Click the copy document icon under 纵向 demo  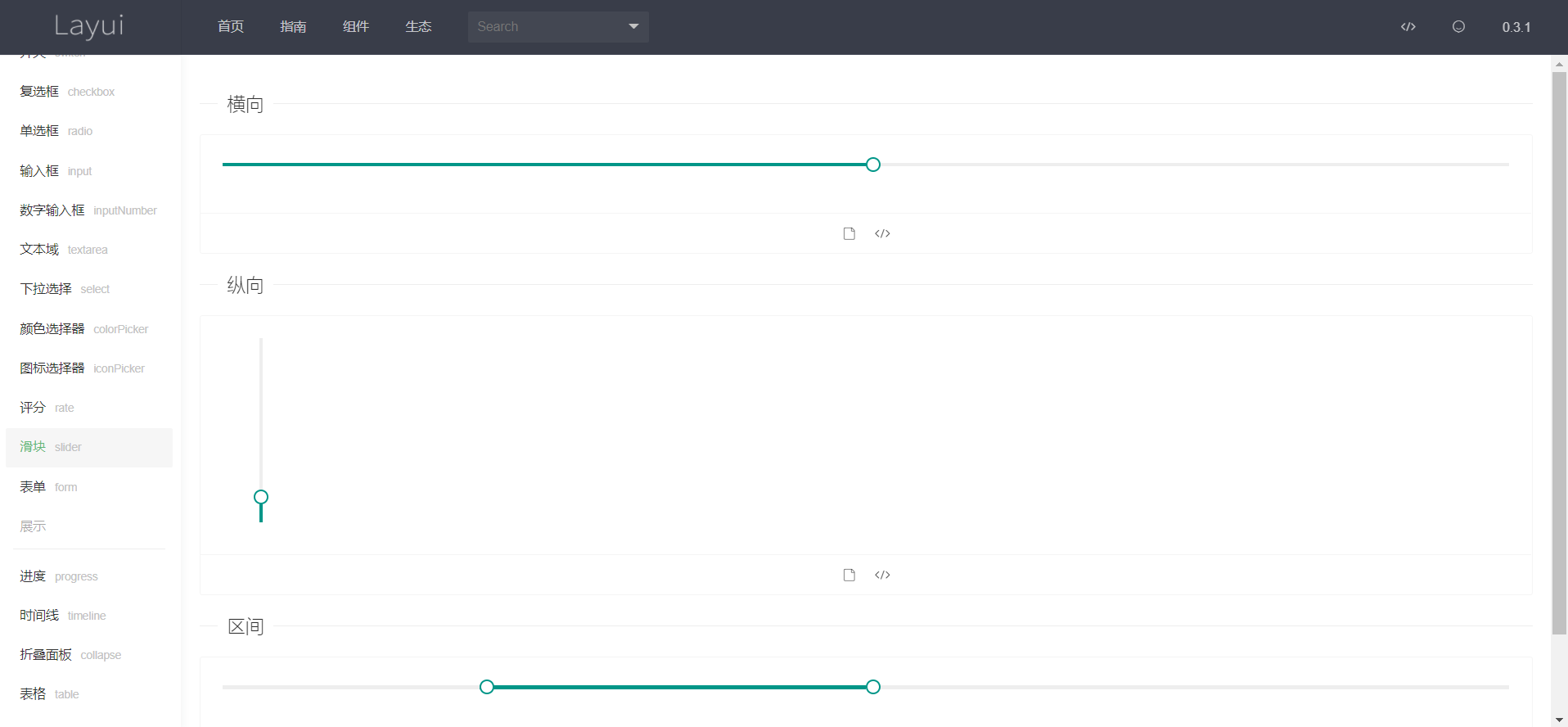tap(849, 575)
